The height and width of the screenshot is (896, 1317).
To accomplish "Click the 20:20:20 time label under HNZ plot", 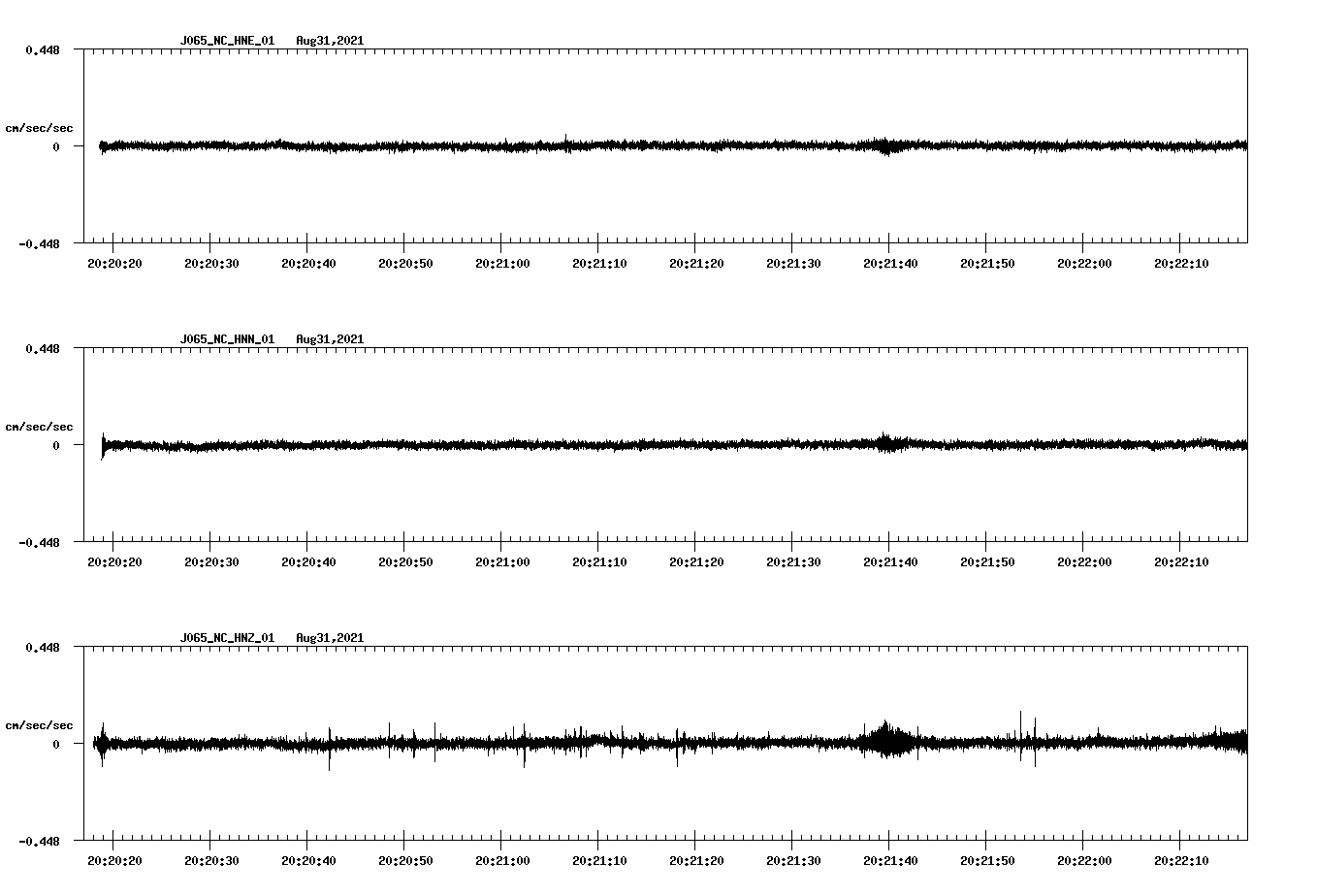I will (x=114, y=861).
